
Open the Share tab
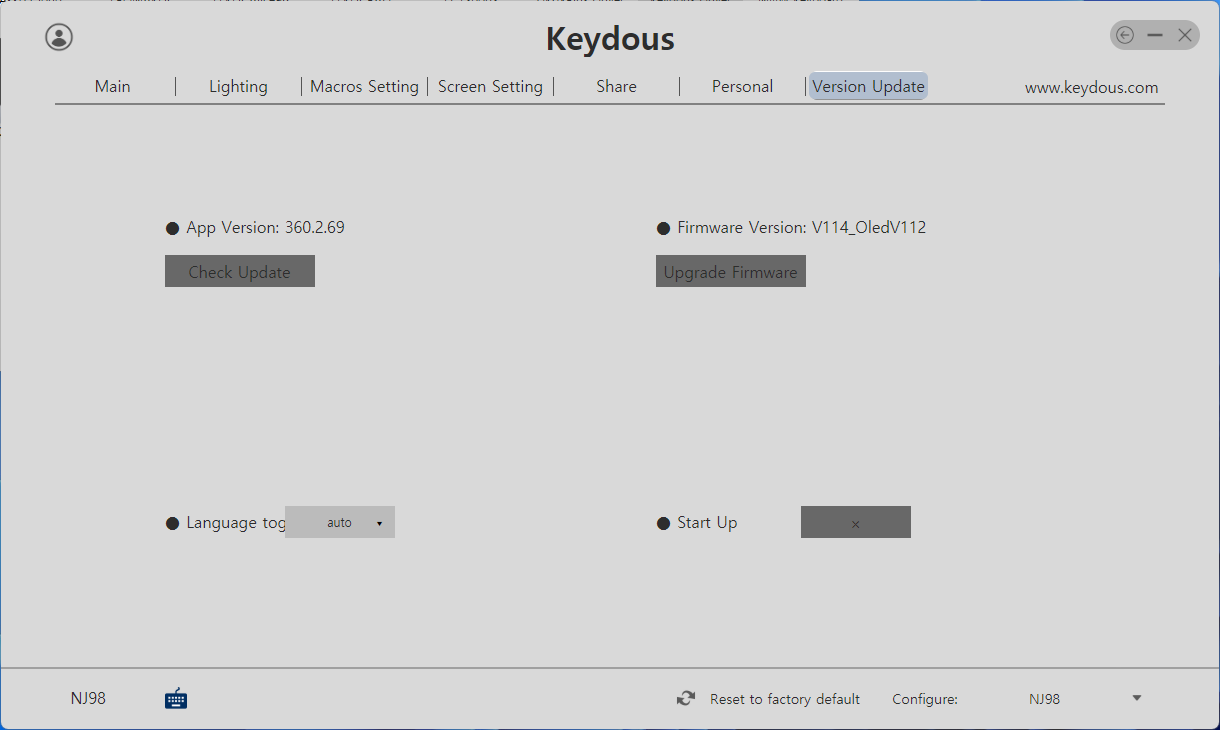tap(616, 86)
